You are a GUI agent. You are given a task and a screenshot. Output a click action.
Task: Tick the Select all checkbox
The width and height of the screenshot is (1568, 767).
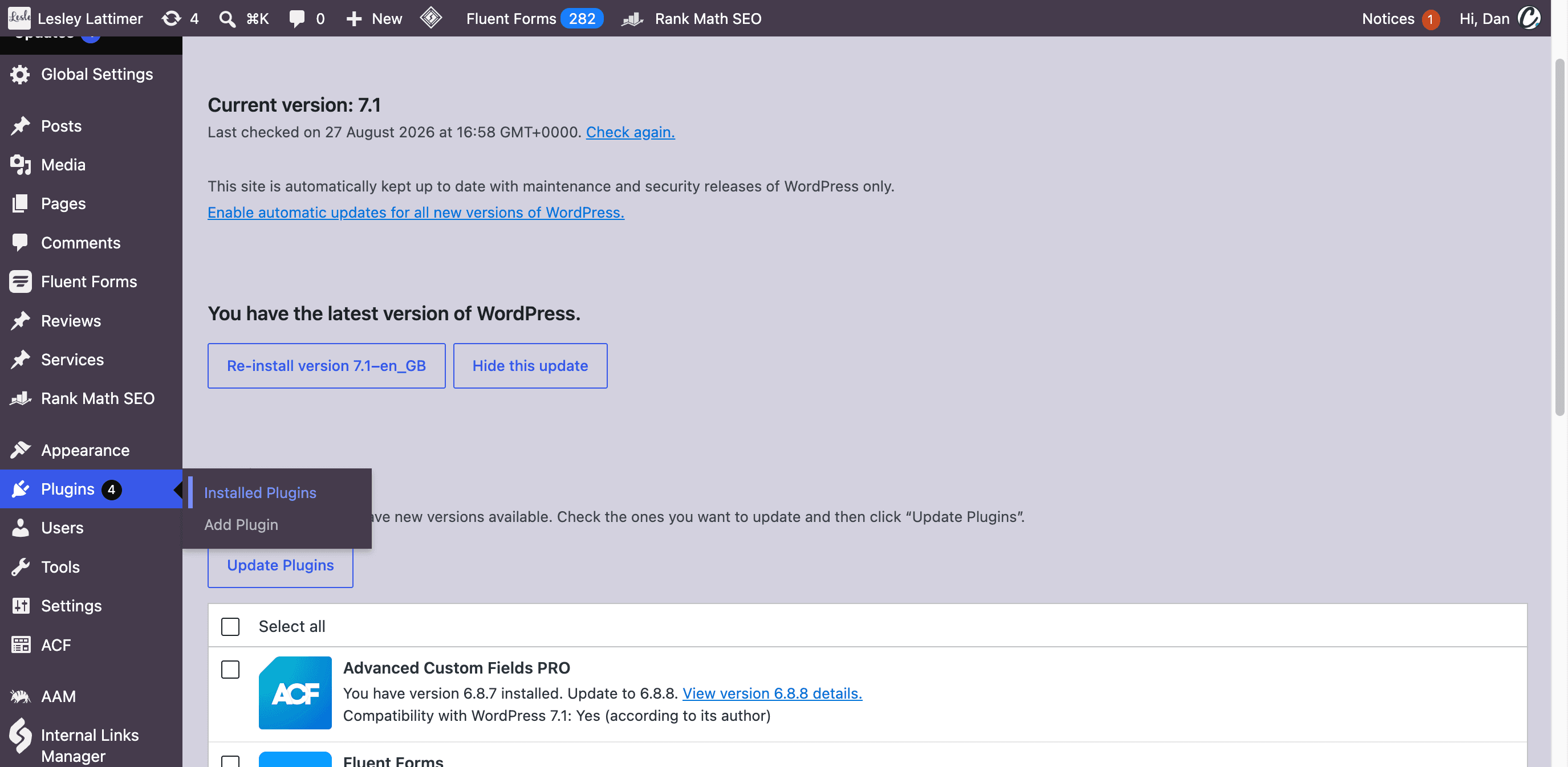tap(230, 626)
